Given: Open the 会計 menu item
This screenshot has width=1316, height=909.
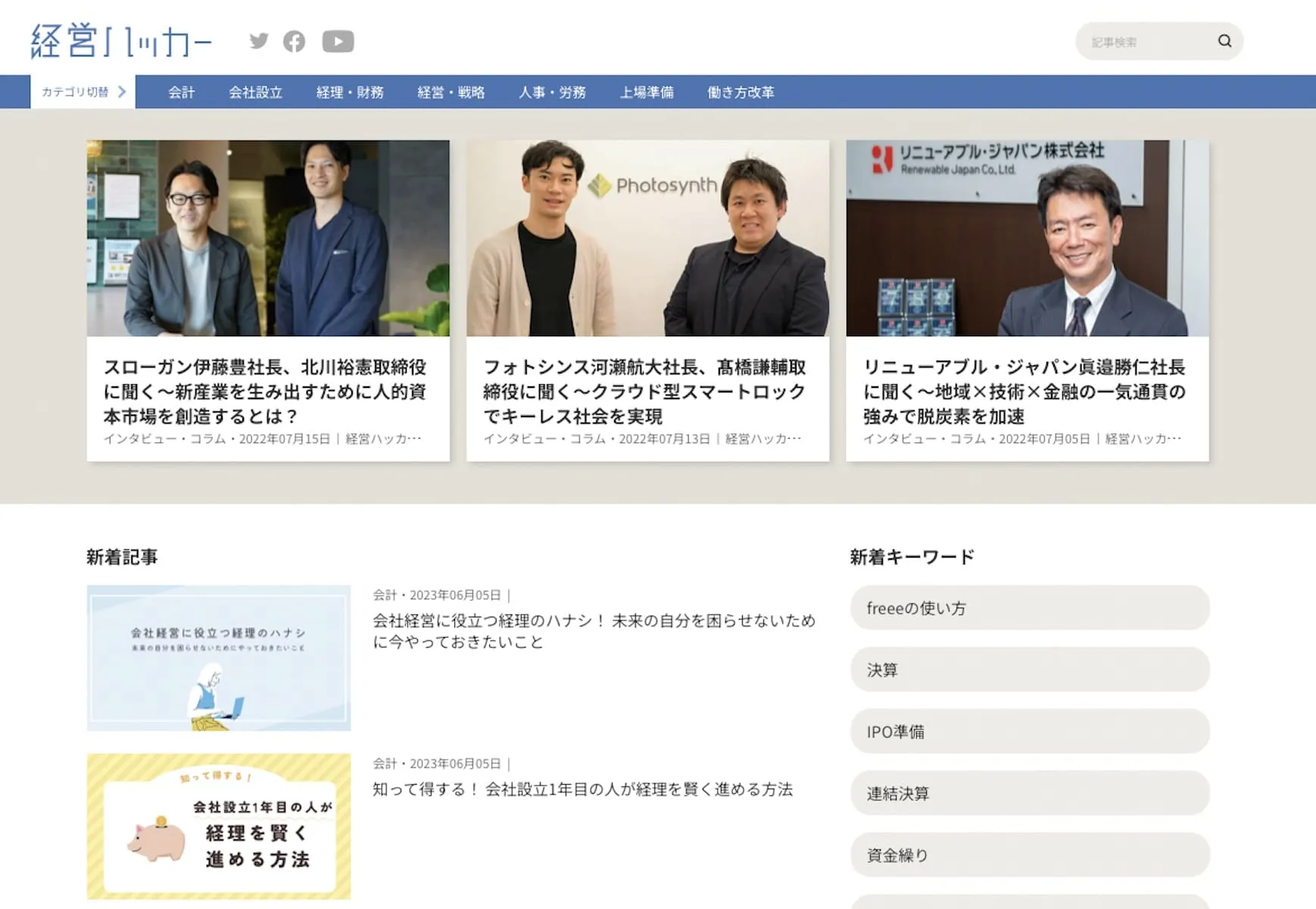Looking at the screenshot, I should point(182,92).
